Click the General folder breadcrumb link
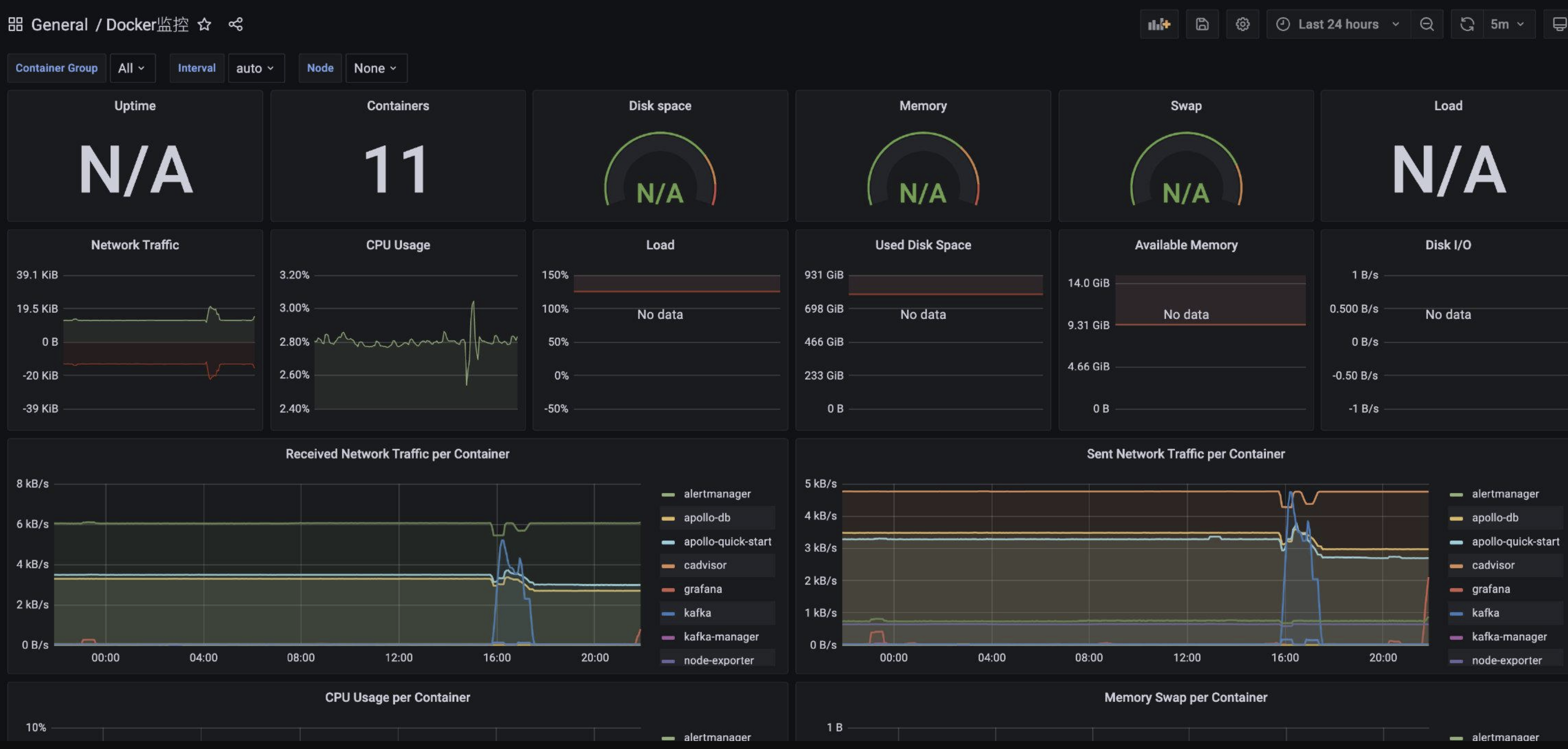1568x749 pixels. coord(59,24)
